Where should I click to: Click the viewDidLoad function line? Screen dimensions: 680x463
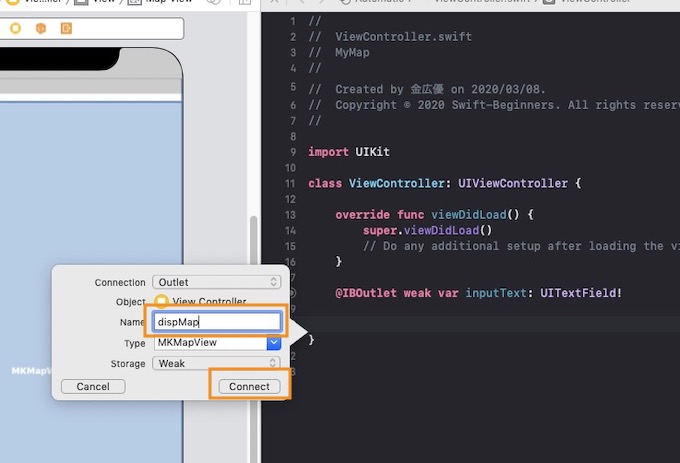point(435,215)
